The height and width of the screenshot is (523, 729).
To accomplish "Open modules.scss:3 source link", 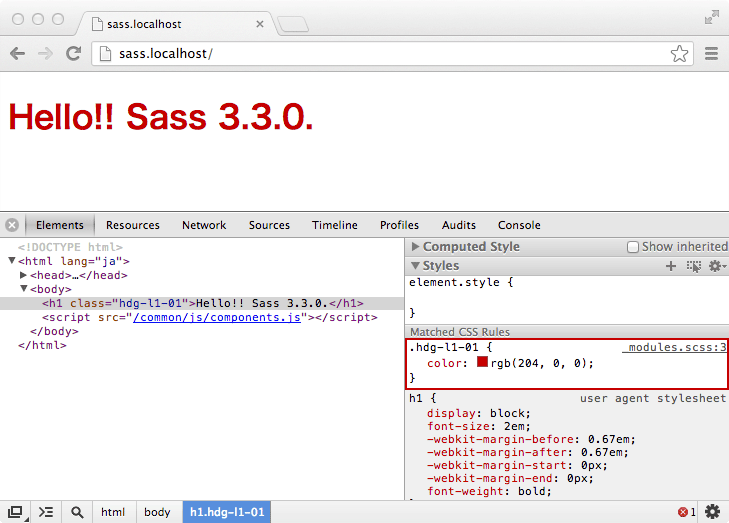I will pyautogui.click(x=675, y=347).
